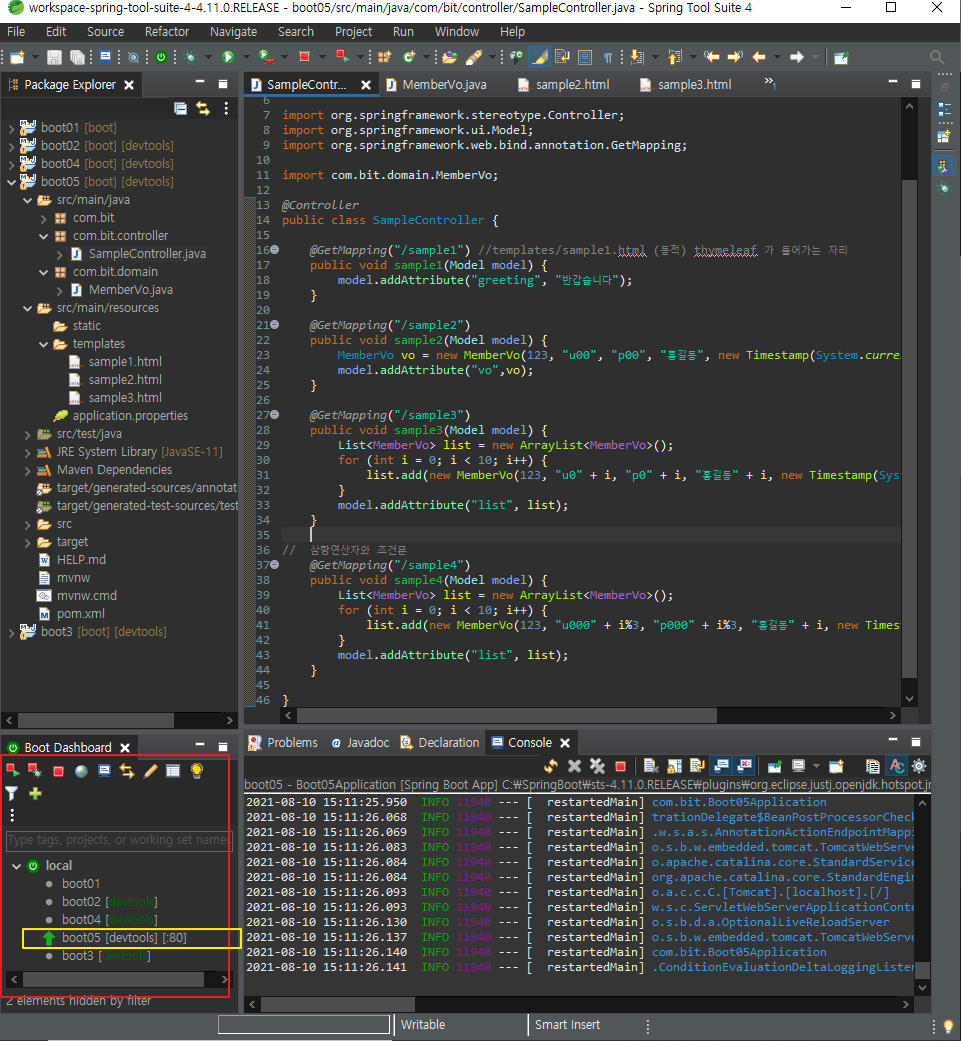Click Stop icon in Boot Dashboard
Image resolution: width=961 pixels, height=1041 pixels.
point(58,771)
